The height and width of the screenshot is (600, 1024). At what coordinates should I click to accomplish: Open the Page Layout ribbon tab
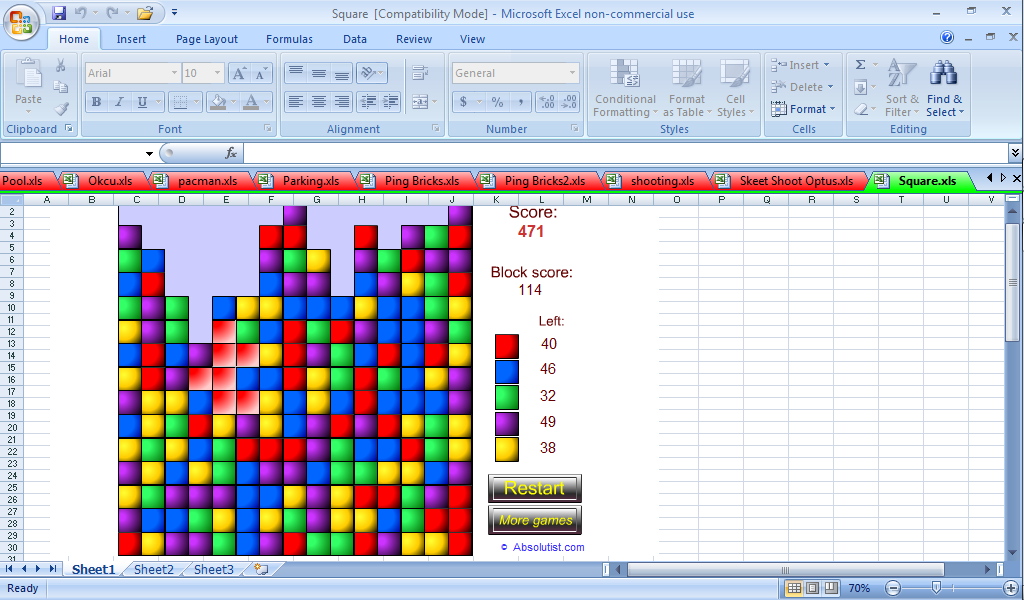pos(207,39)
